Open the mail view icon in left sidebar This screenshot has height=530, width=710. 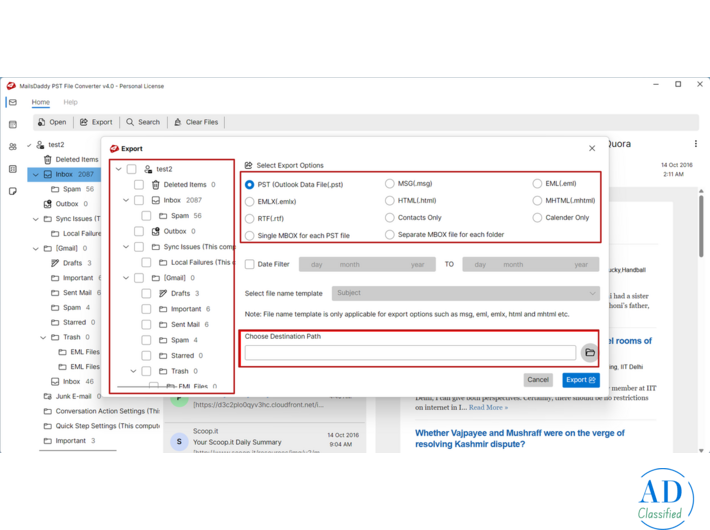tap(13, 102)
